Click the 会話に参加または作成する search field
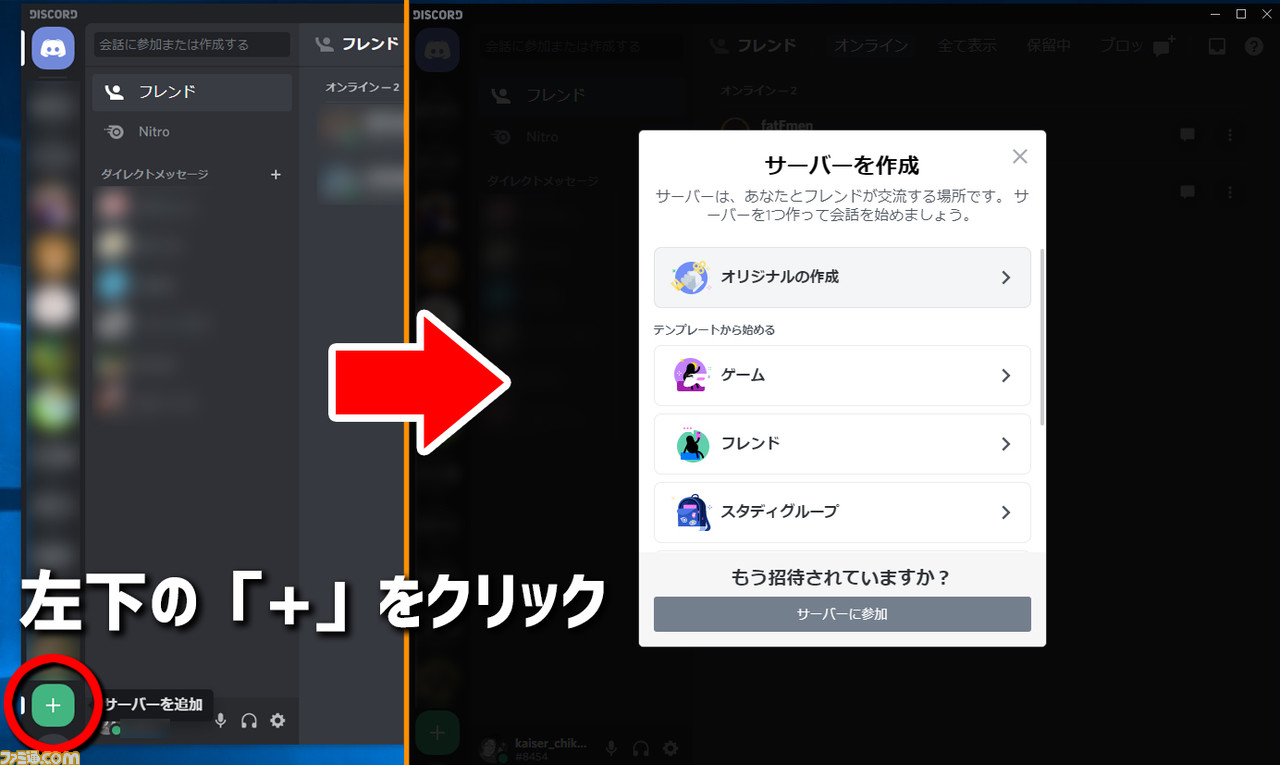The image size is (1280, 765). (190, 44)
